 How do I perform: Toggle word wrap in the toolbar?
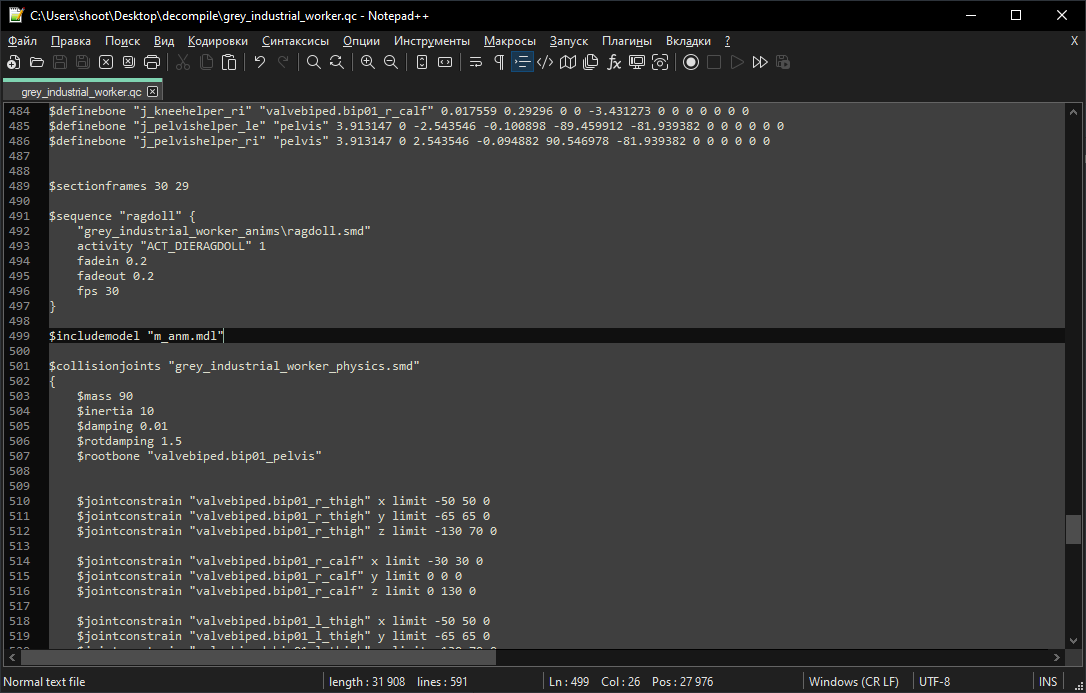pyautogui.click(x=476, y=62)
